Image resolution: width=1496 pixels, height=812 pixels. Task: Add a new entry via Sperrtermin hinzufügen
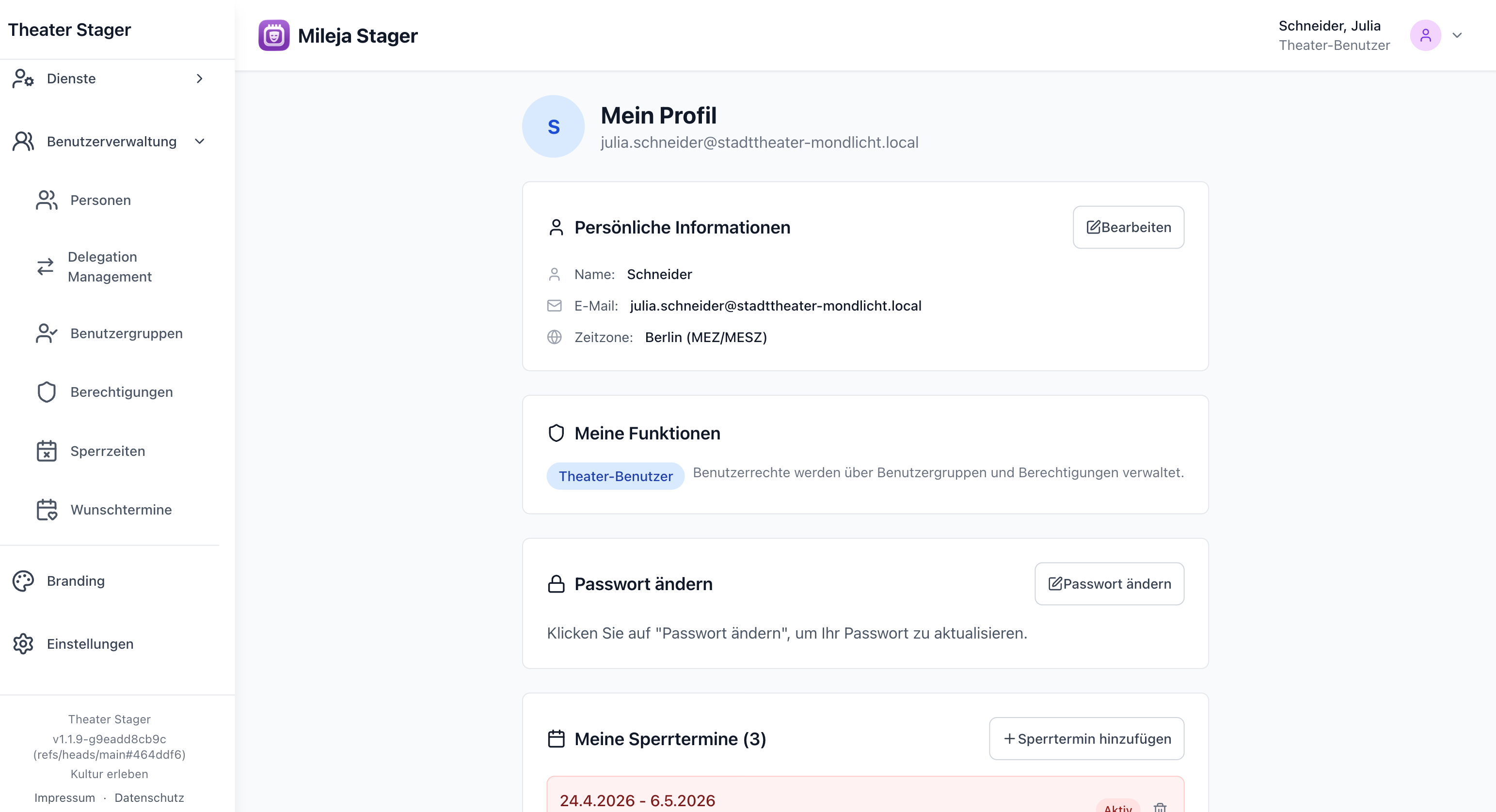[1086, 739]
